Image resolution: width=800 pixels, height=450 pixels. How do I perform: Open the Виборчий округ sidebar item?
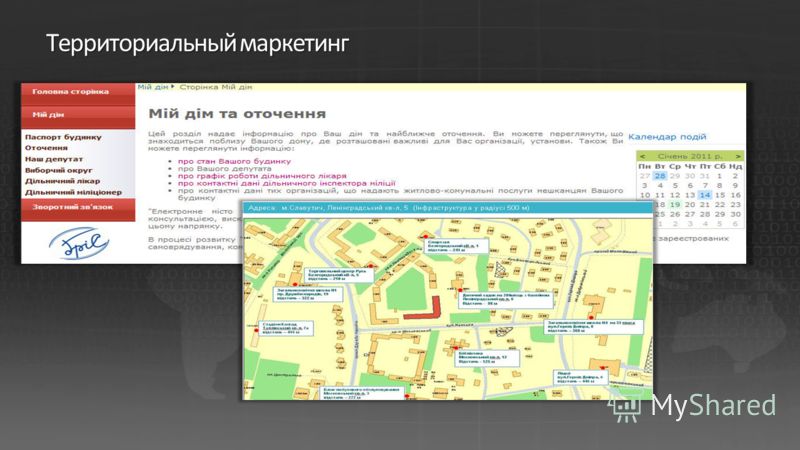pos(59,170)
